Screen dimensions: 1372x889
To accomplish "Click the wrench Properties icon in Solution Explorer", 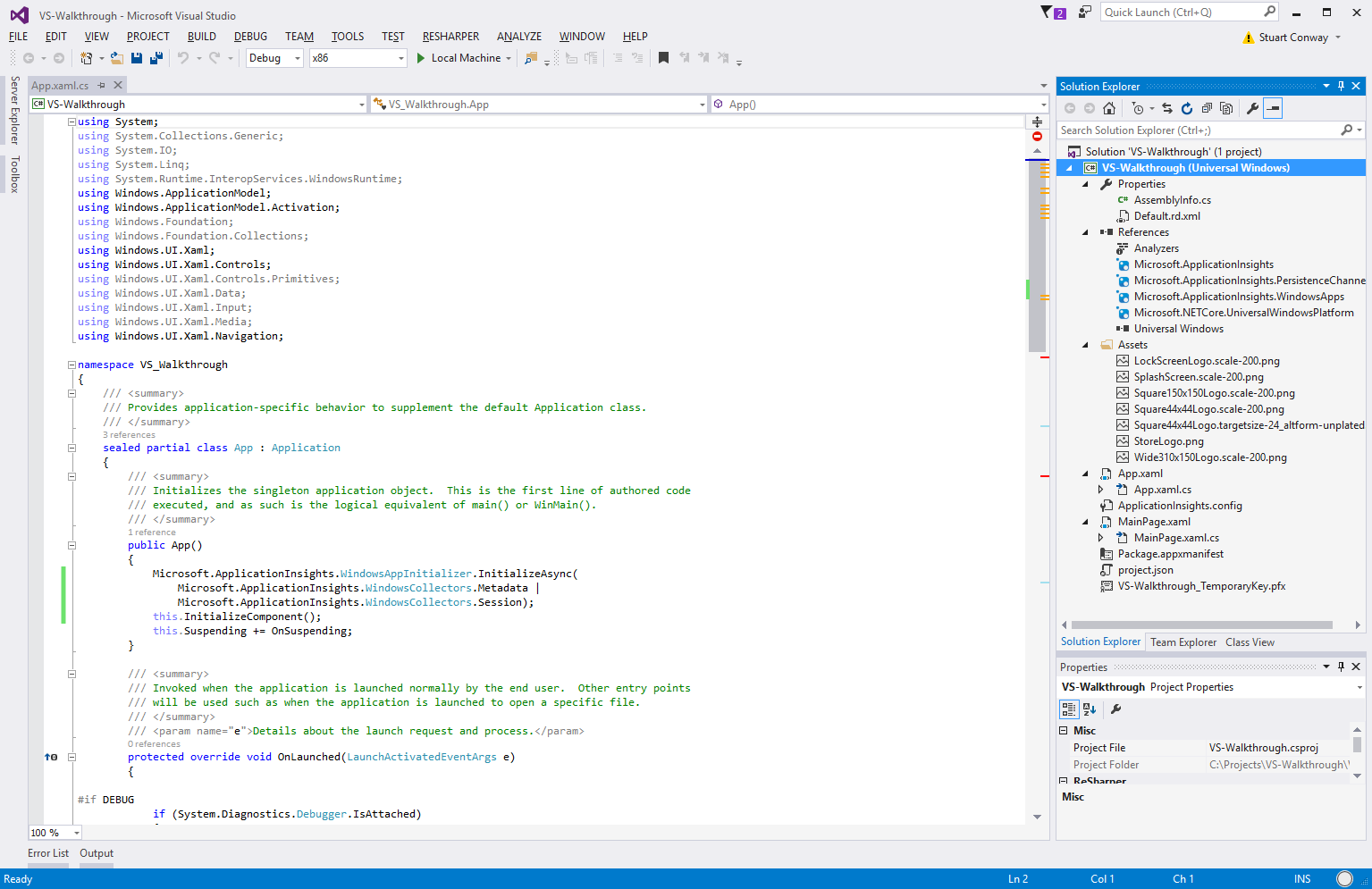I will click(1252, 108).
